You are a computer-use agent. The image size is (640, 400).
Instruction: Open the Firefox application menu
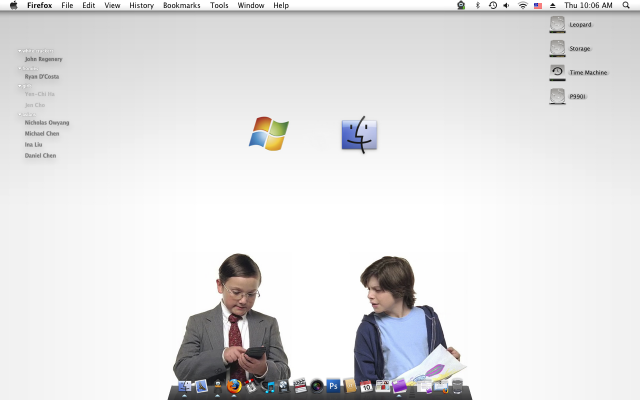[x=40, y=5]
